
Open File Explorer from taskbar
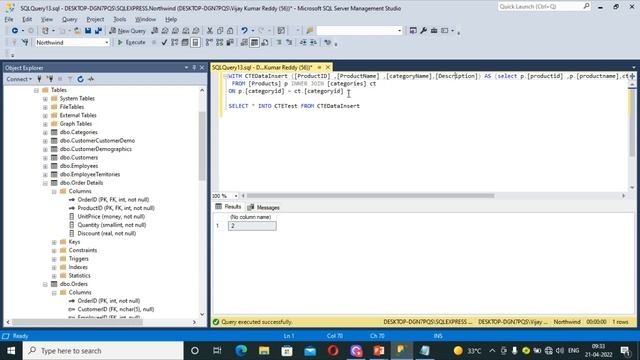pos(264,351)
